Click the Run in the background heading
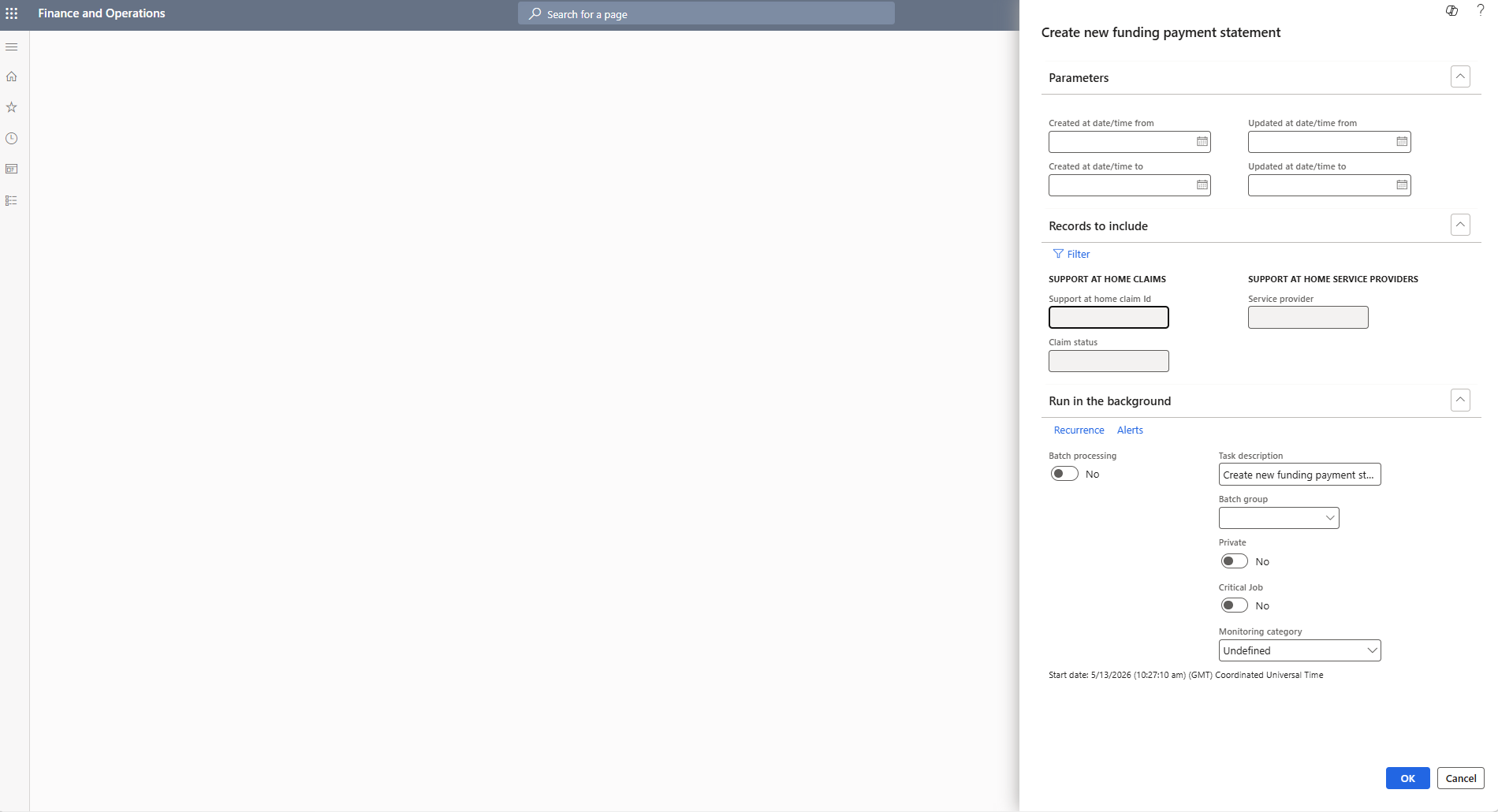1498x812 pixels. (x=1109, y=401)
